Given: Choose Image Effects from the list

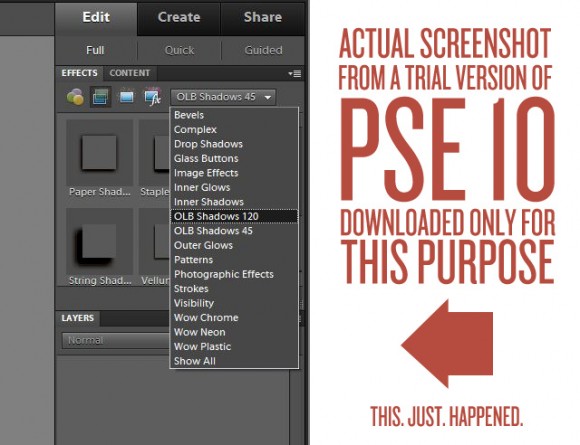Looking at the screenshot, I should [x=234, y=173].
